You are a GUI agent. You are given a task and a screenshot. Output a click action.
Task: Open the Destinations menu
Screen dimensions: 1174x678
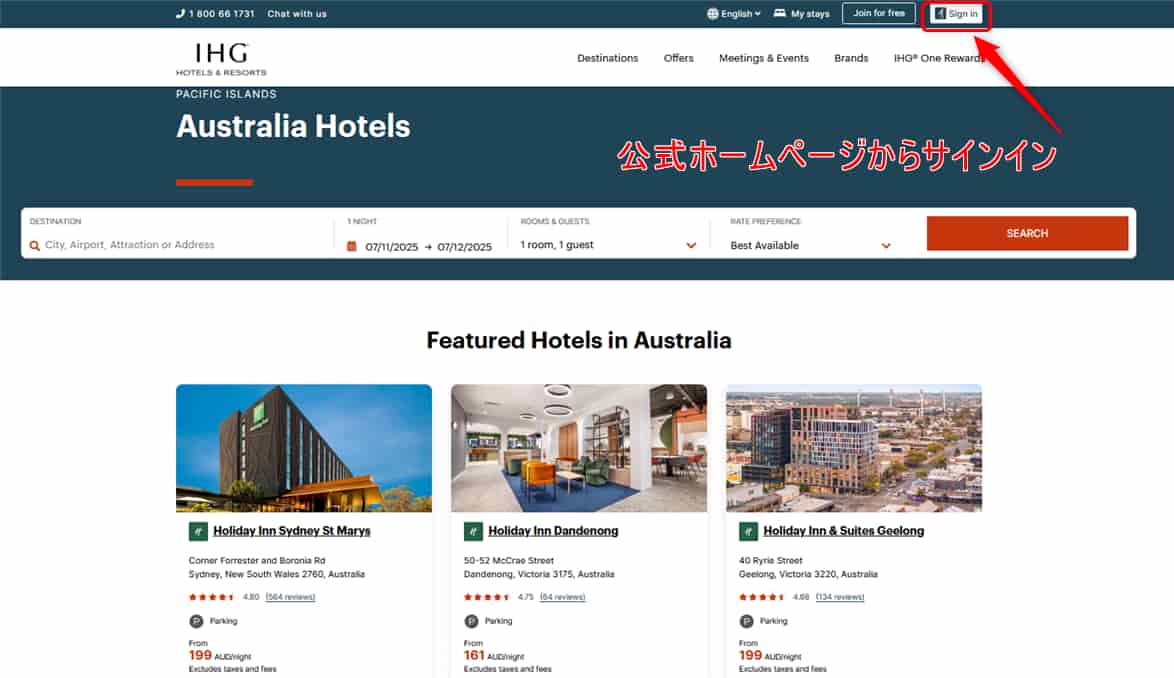pyautogui.click(x=607, y=58)
